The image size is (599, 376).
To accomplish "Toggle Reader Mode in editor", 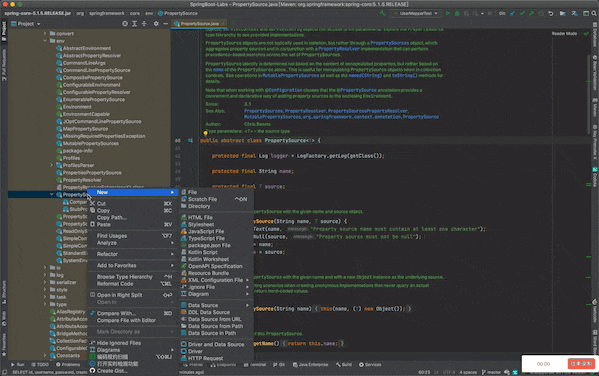I will pyautogui.click(x=564, y=34).
